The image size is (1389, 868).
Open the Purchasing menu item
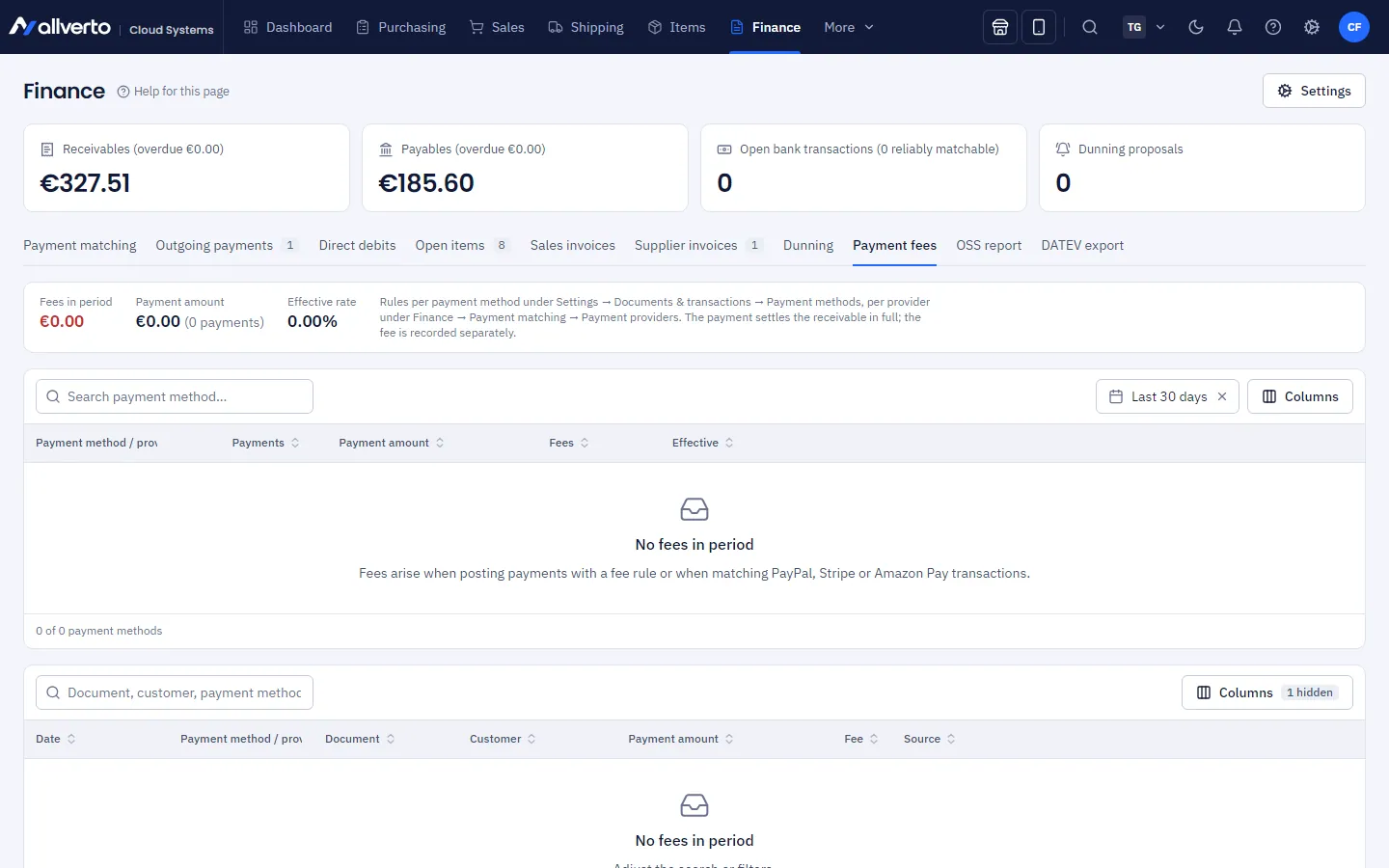tap(401, 27)
